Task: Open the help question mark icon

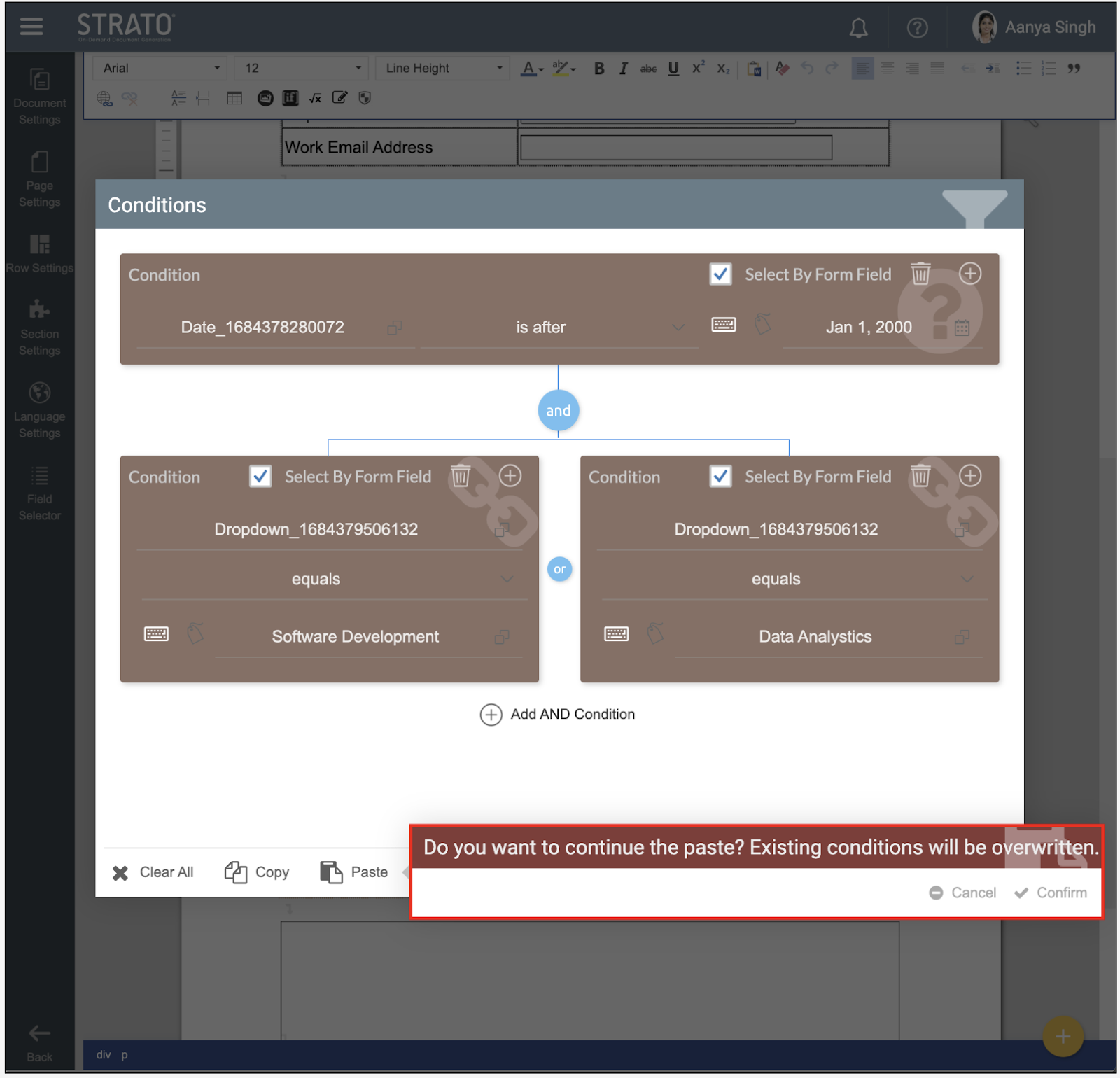Action: [x=917, y=28]
